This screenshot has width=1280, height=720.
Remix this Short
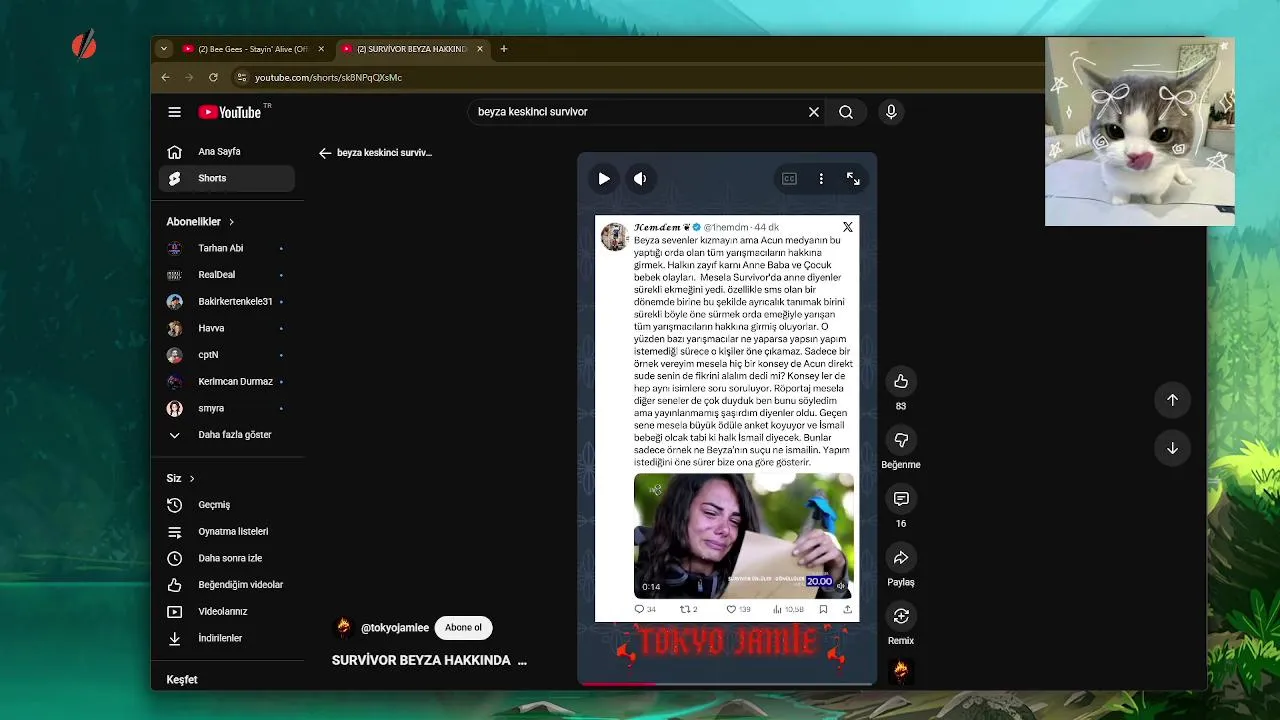pyautogui.click(x=901, y=616)
